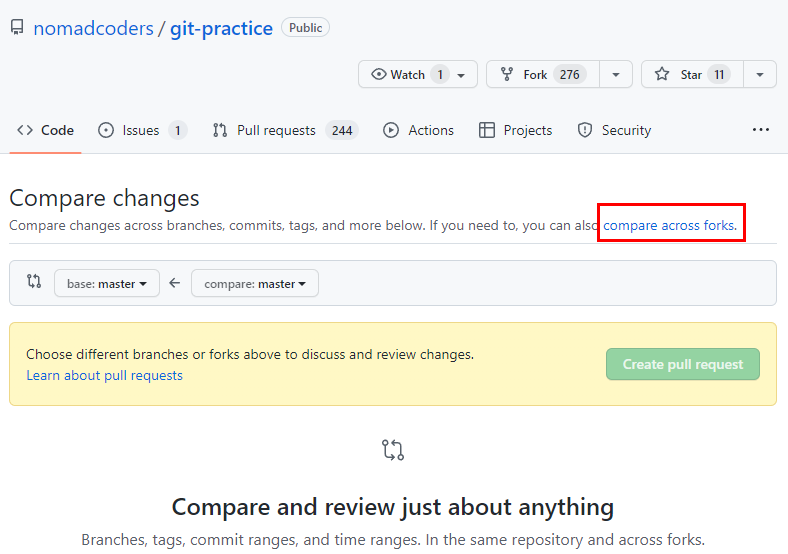Click the Security shield icon
Screen dimensions: 788x554
click(584, 130)
